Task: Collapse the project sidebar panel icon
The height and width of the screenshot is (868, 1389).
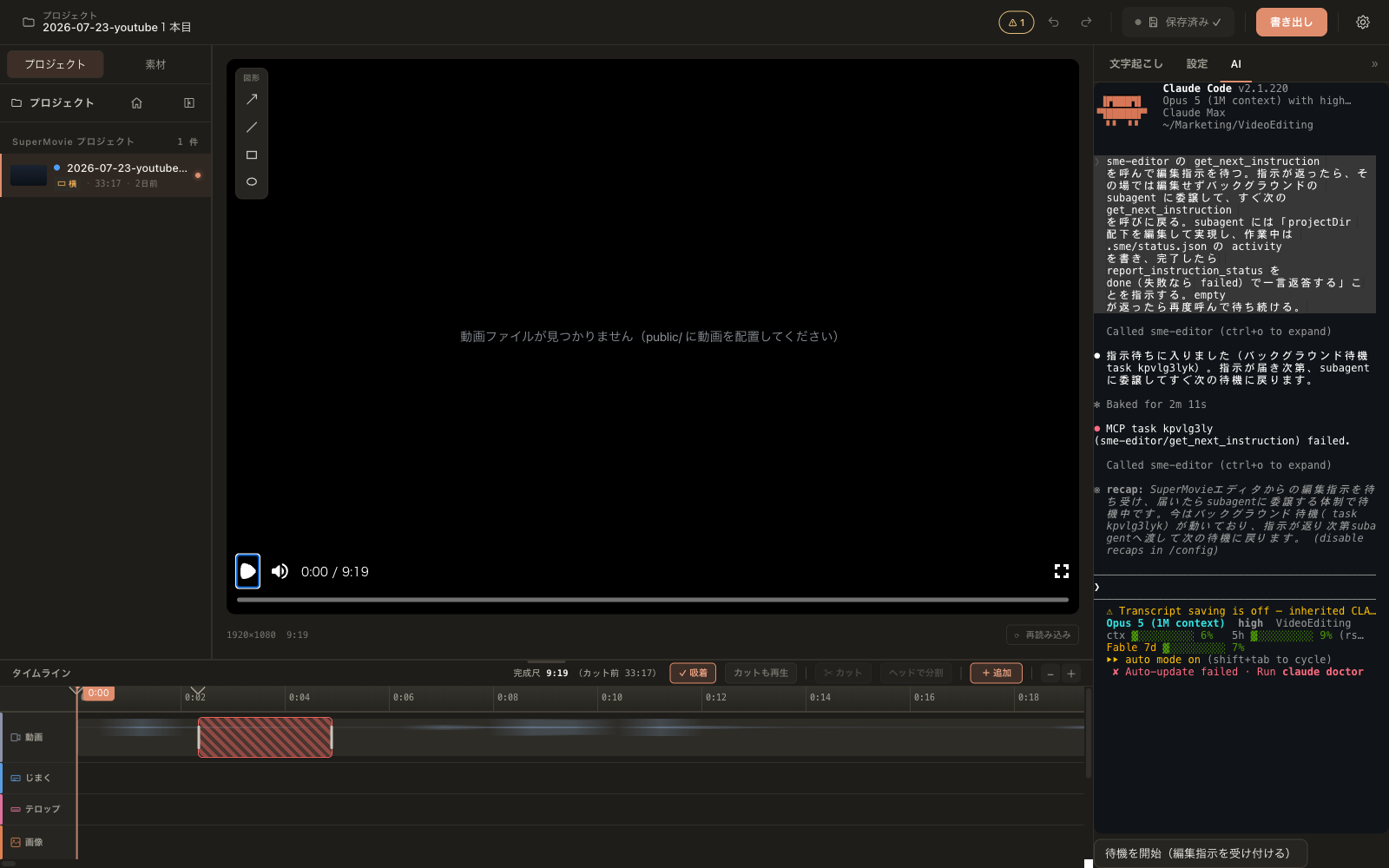Action: [x=189, y=102]
